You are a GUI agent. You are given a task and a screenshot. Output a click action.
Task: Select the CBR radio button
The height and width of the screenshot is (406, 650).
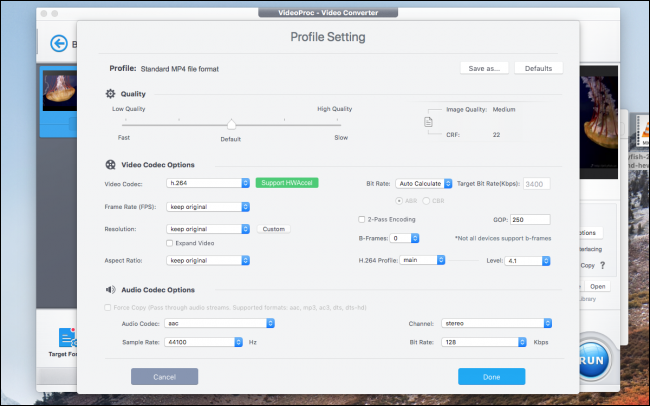click(x=426, y=201)
